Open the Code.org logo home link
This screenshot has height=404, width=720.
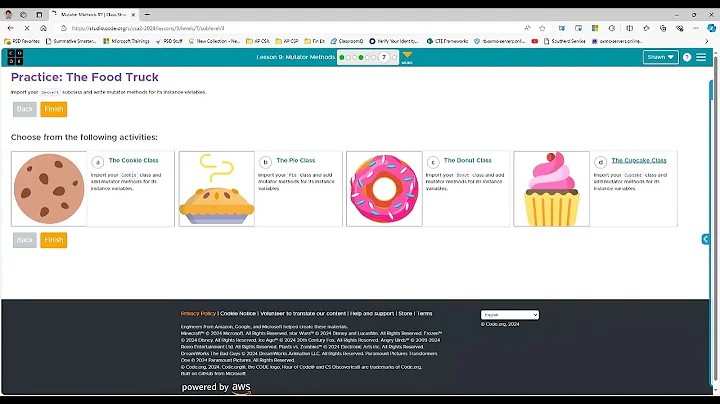[15, 57]
